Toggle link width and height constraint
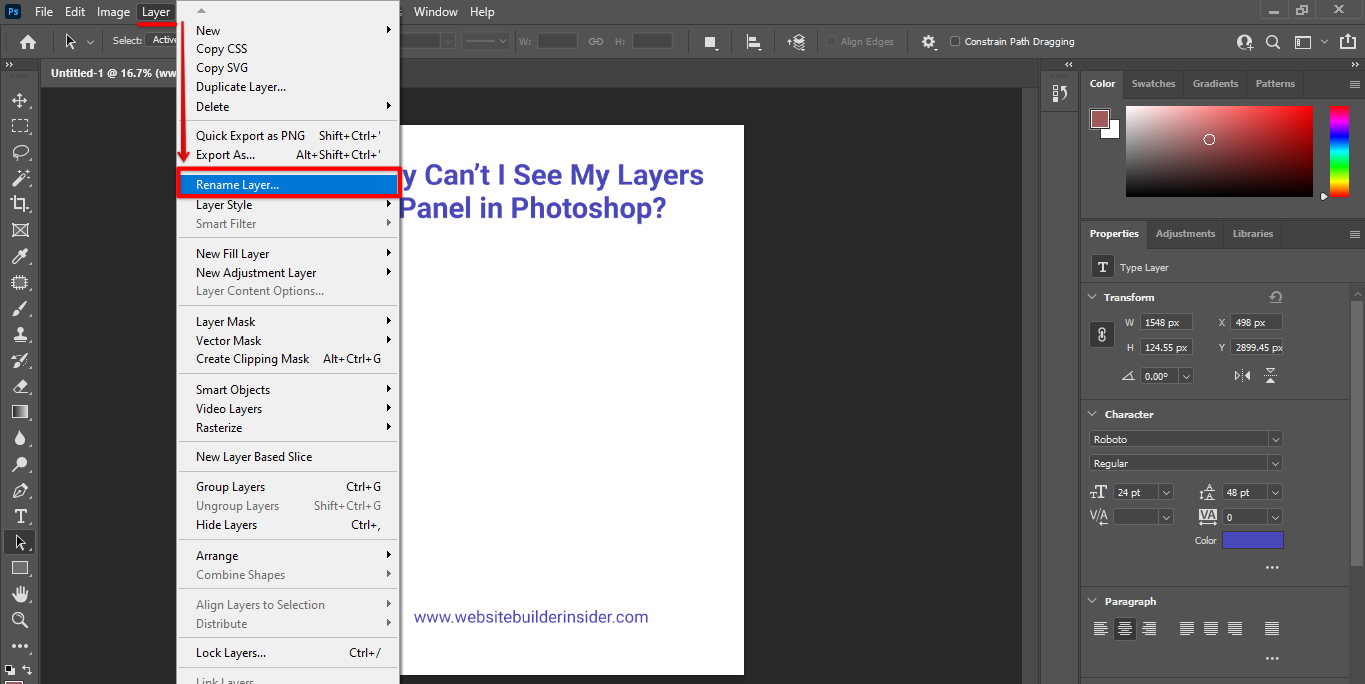Screen dimensions: 1365x684 1101,335
